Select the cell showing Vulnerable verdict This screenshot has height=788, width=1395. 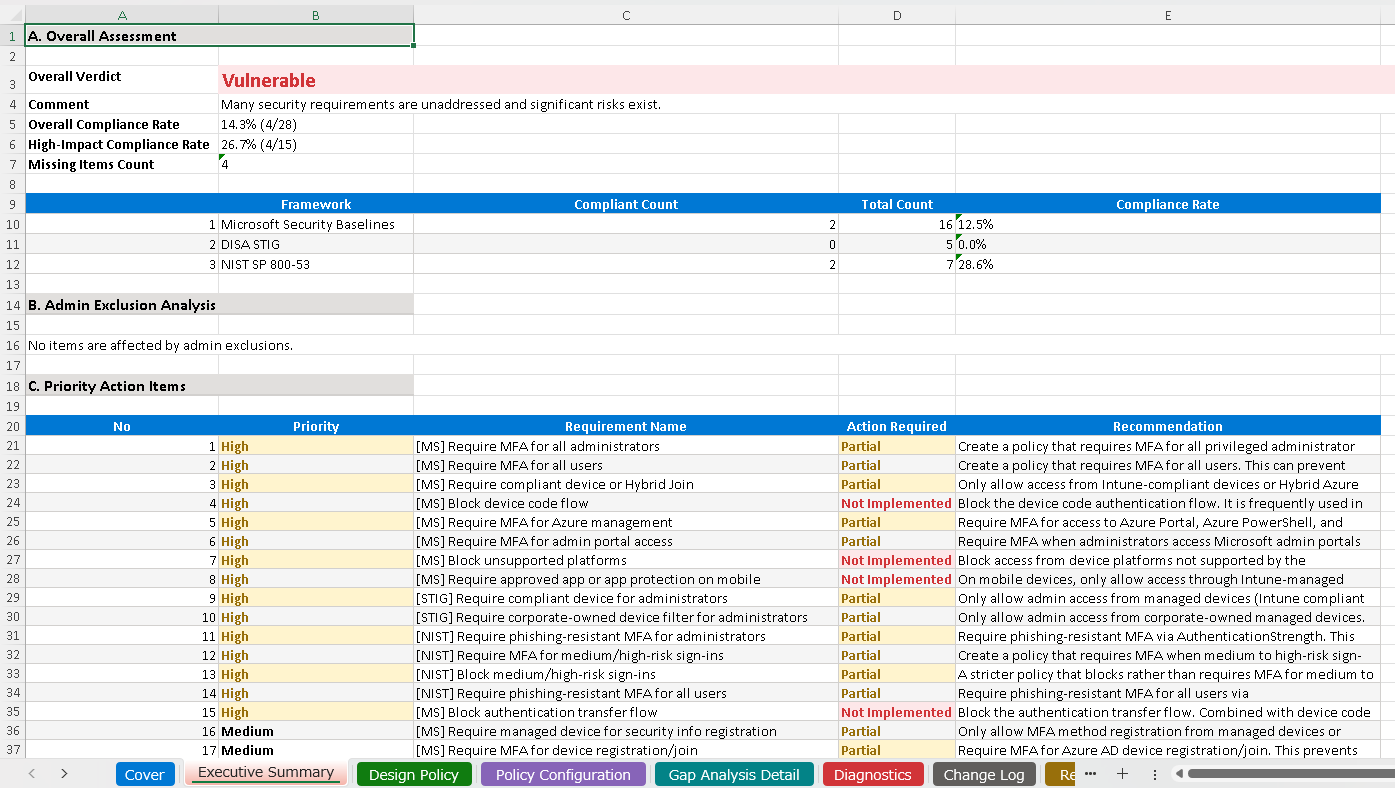point(280,79)
